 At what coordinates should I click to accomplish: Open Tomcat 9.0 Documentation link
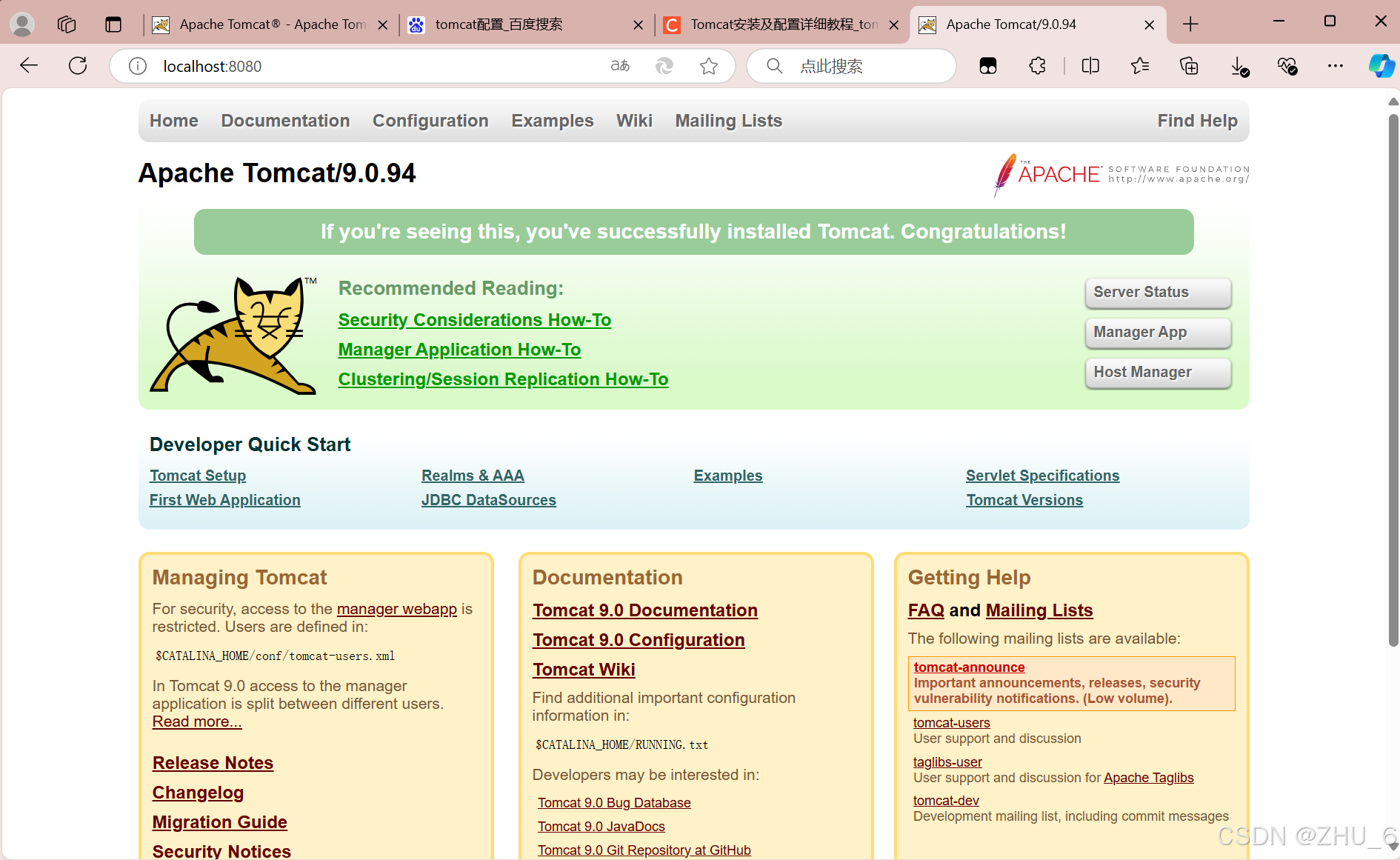[x=645, y=610]
